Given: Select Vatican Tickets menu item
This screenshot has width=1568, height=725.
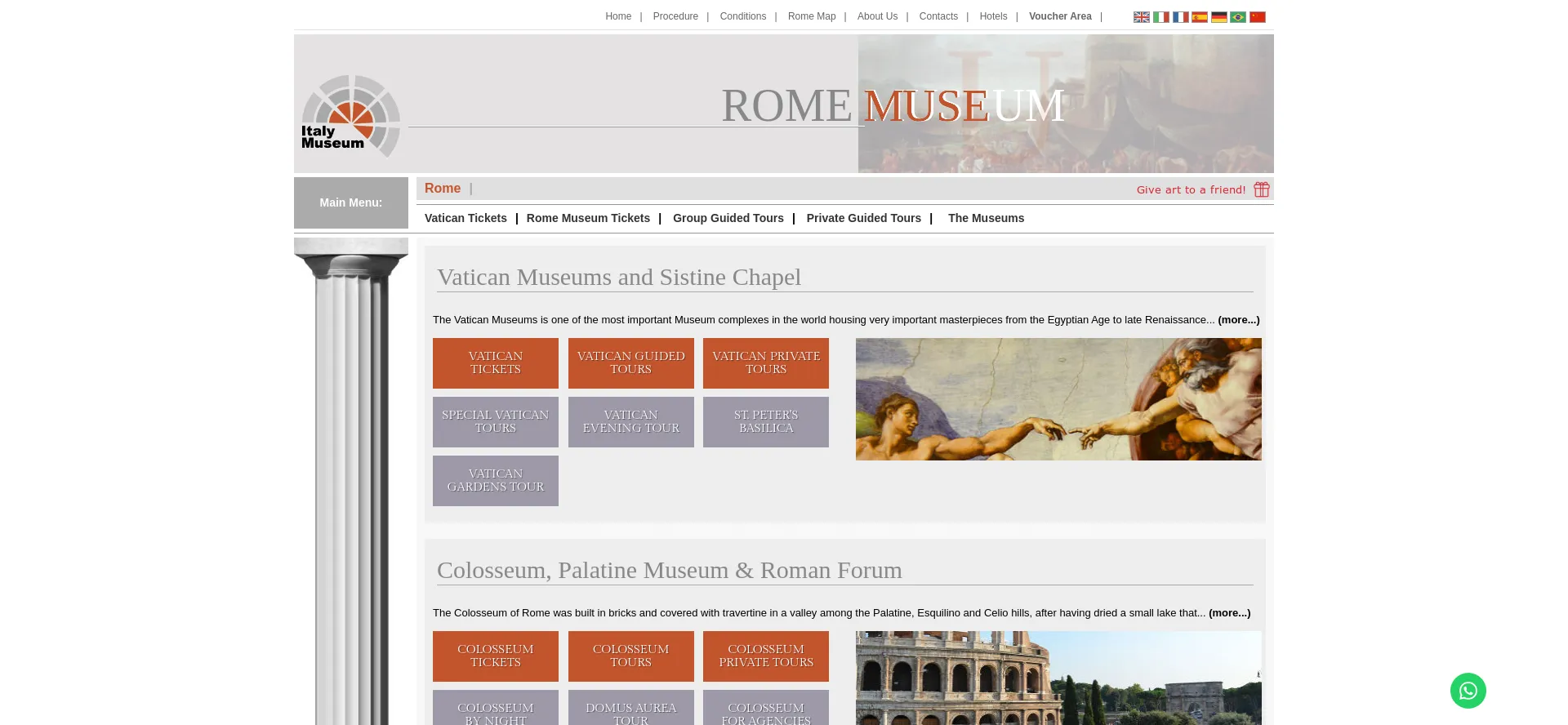Looking at the screenshot, I should click(x=465, y=218).
